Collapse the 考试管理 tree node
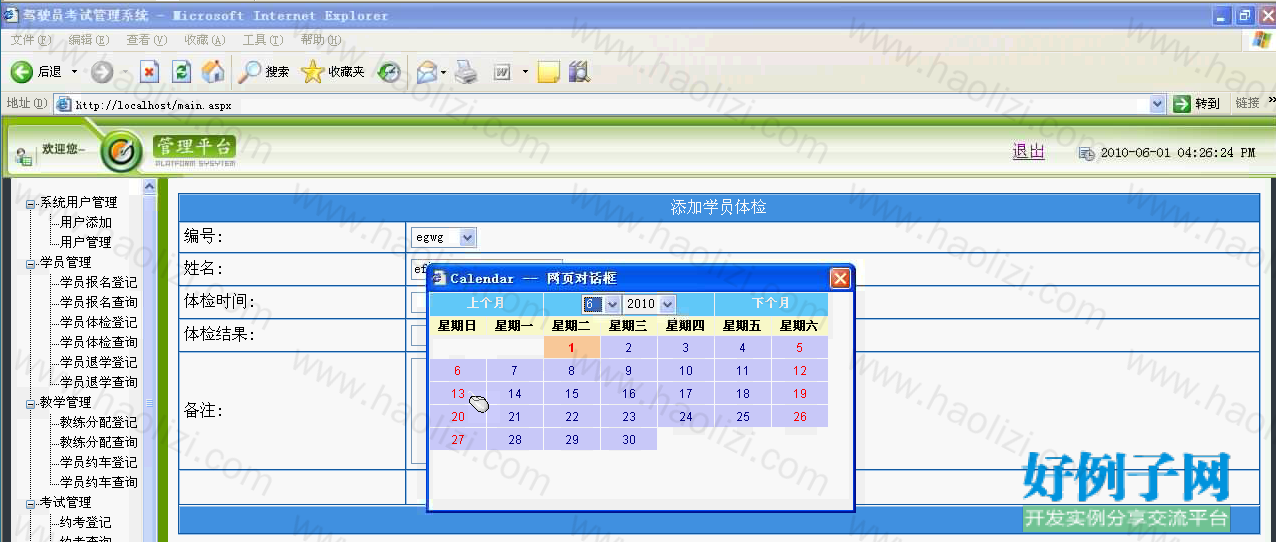1276x542 pixels. (x=30, y=503)
